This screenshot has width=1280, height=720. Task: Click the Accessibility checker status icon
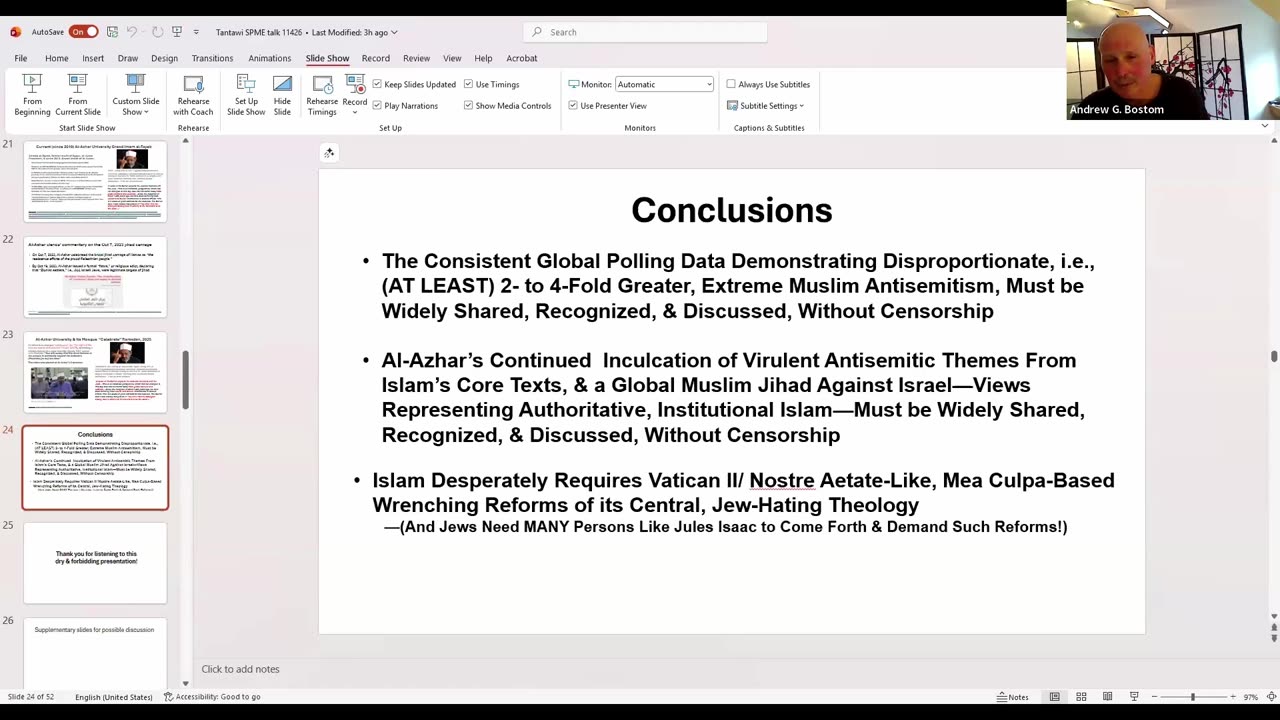[x=168, y=696]
